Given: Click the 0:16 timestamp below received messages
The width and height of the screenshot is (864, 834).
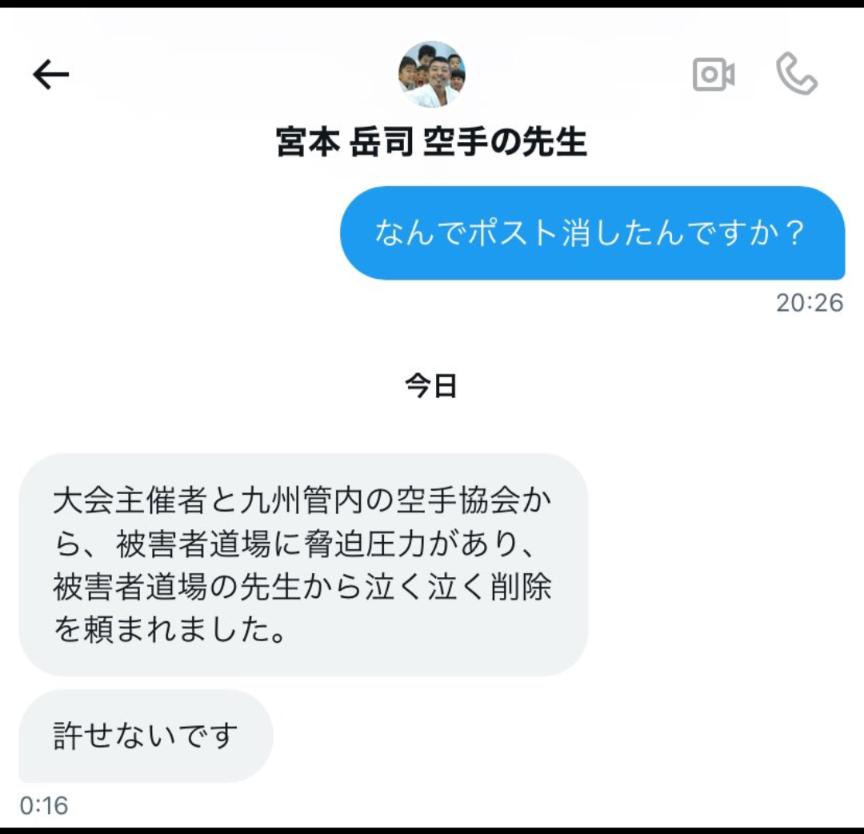Looking at the screenshot, I should [44, 805].
